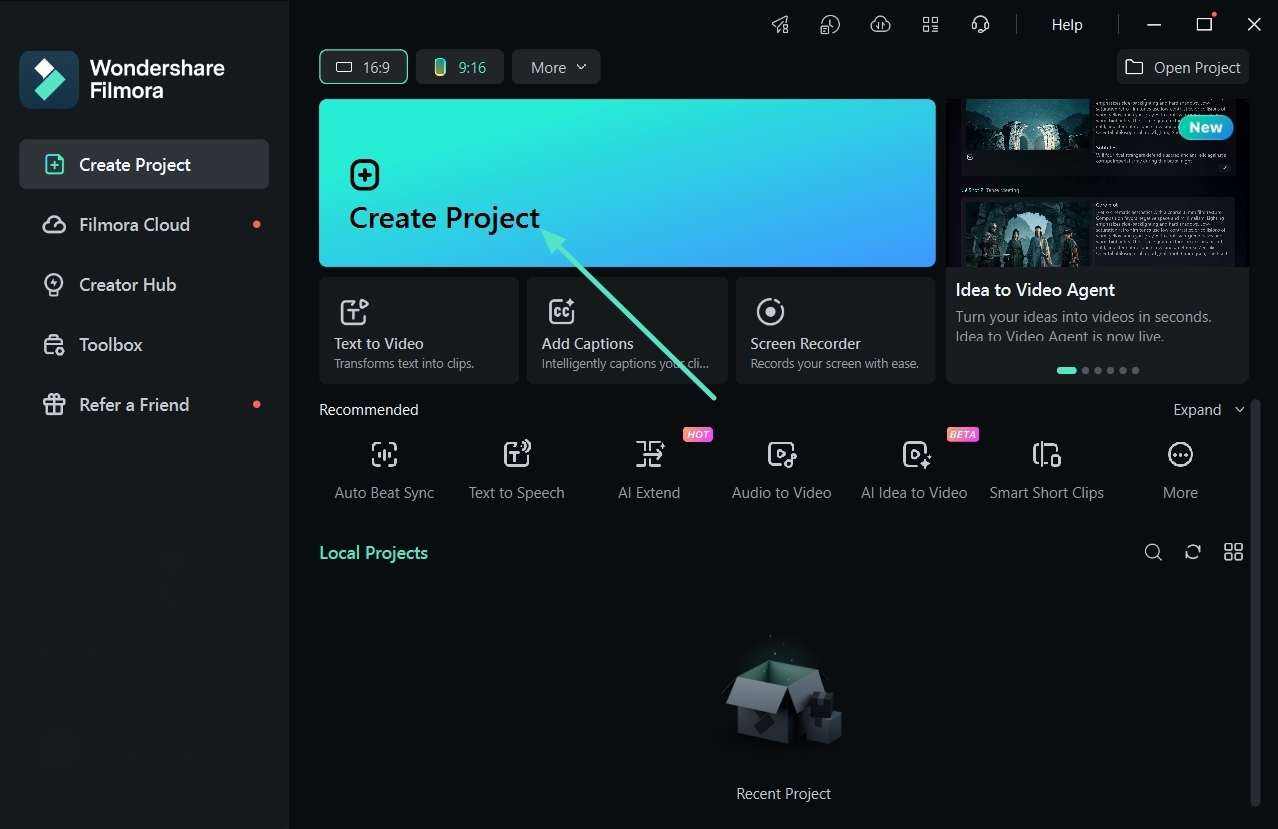Screen dimensions: 1278x829
Task: Click the Open Project button
Action: pos(1183,67)
